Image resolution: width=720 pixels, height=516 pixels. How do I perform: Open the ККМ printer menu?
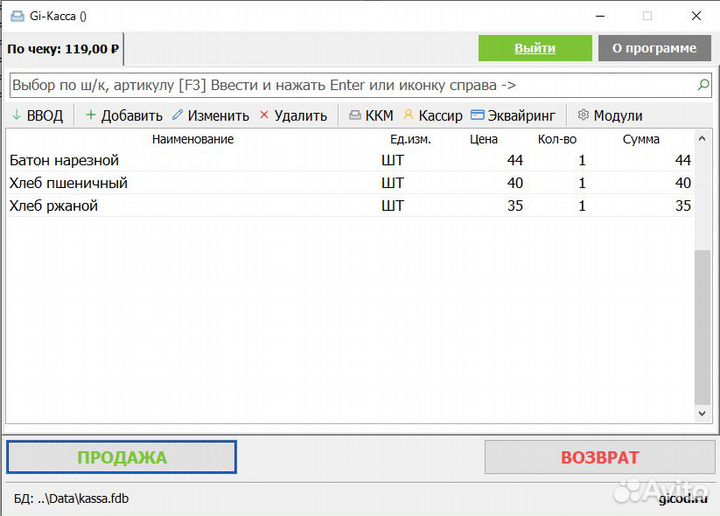[371, 115]
